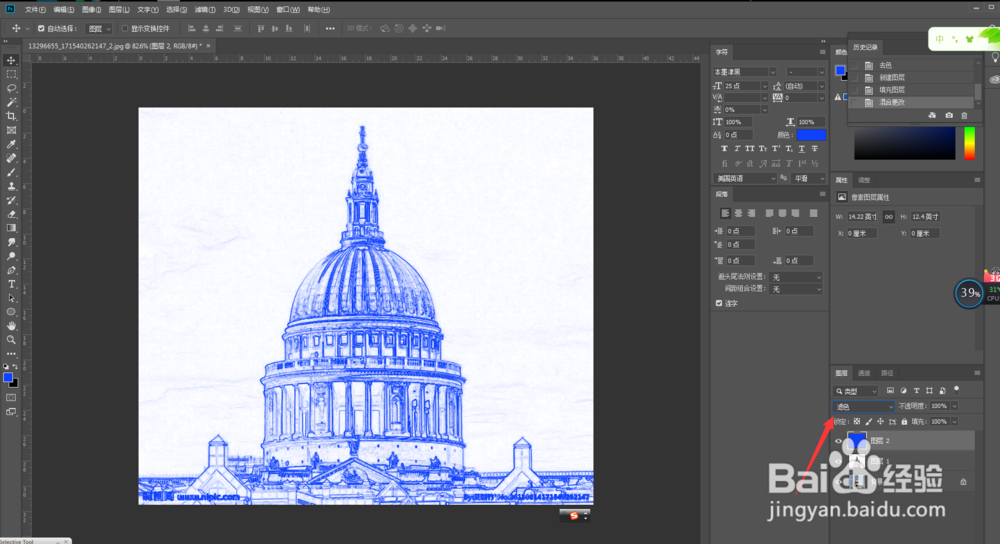Select the Eraser tool

click(x=11, y=214)
